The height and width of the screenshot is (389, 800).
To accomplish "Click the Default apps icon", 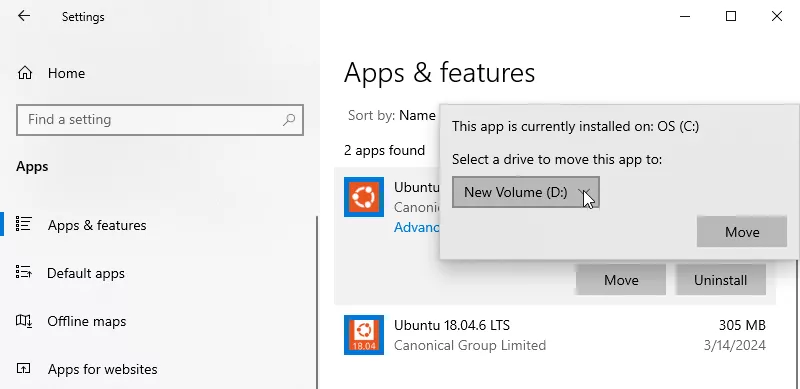I will pos(24,272).
